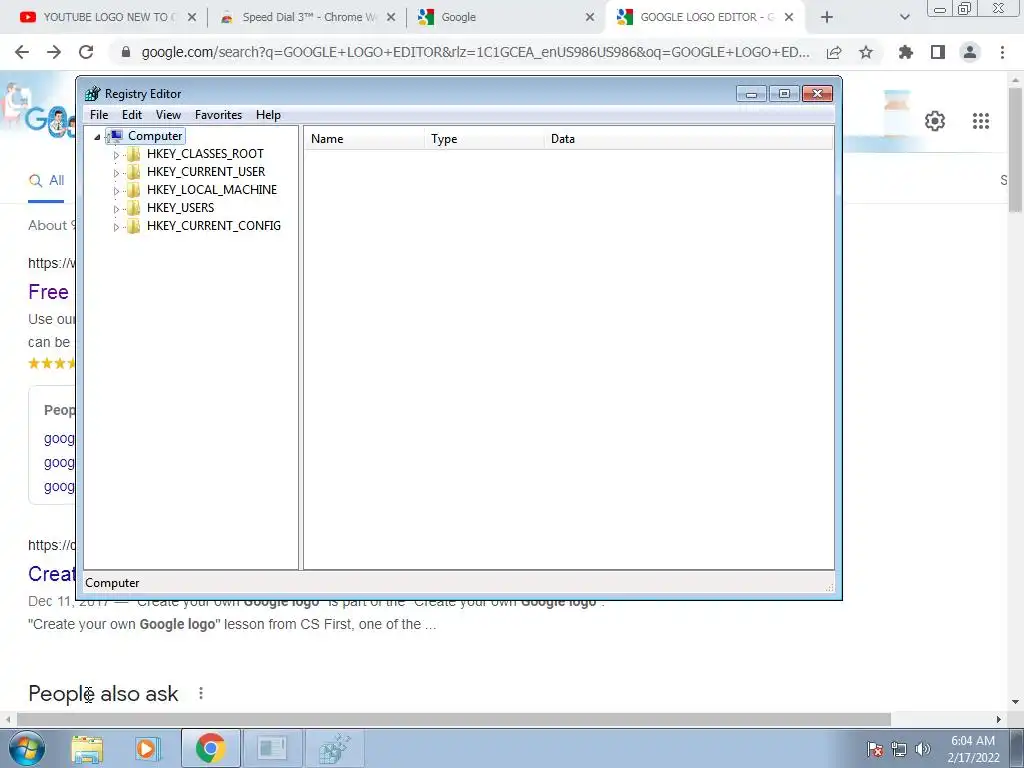Click the HKEY_LOCAL_MACHINE folder icon
The width and height of the screenshot is (1024, 768).
pyautogui.click(x=133, y=190)
